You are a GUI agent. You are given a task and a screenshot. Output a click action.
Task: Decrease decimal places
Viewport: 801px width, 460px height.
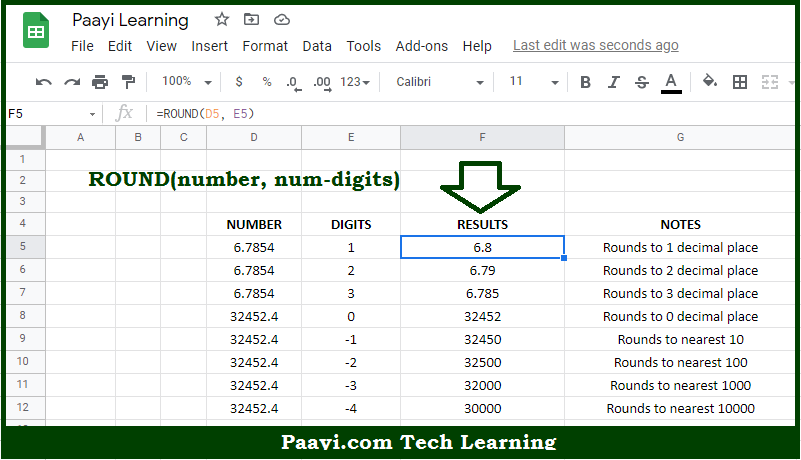[294, 83]
